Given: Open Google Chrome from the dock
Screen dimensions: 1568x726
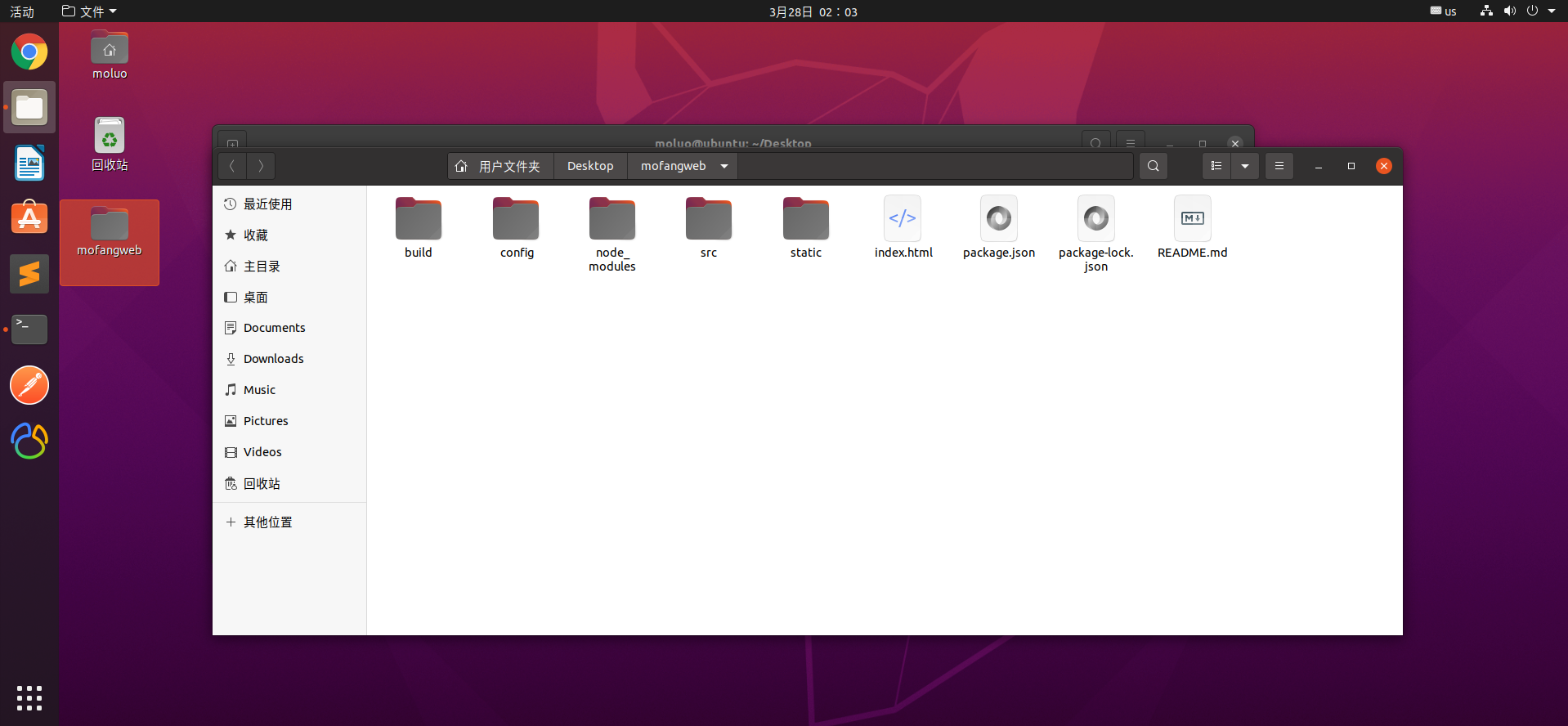Looking at the screenshot, I should click(x=29, y=52).
